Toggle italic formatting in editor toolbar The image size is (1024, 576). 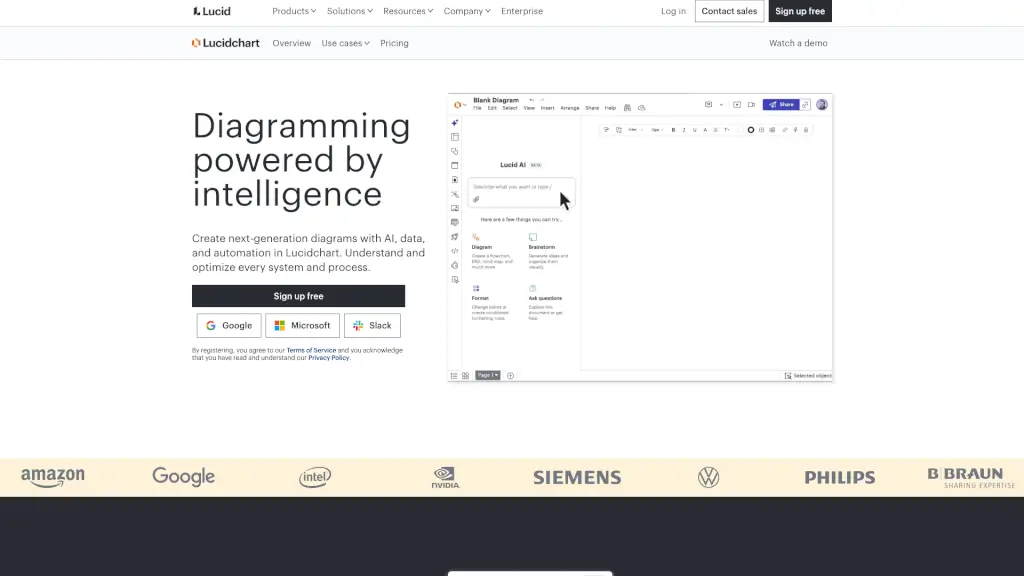click(684, 130)
